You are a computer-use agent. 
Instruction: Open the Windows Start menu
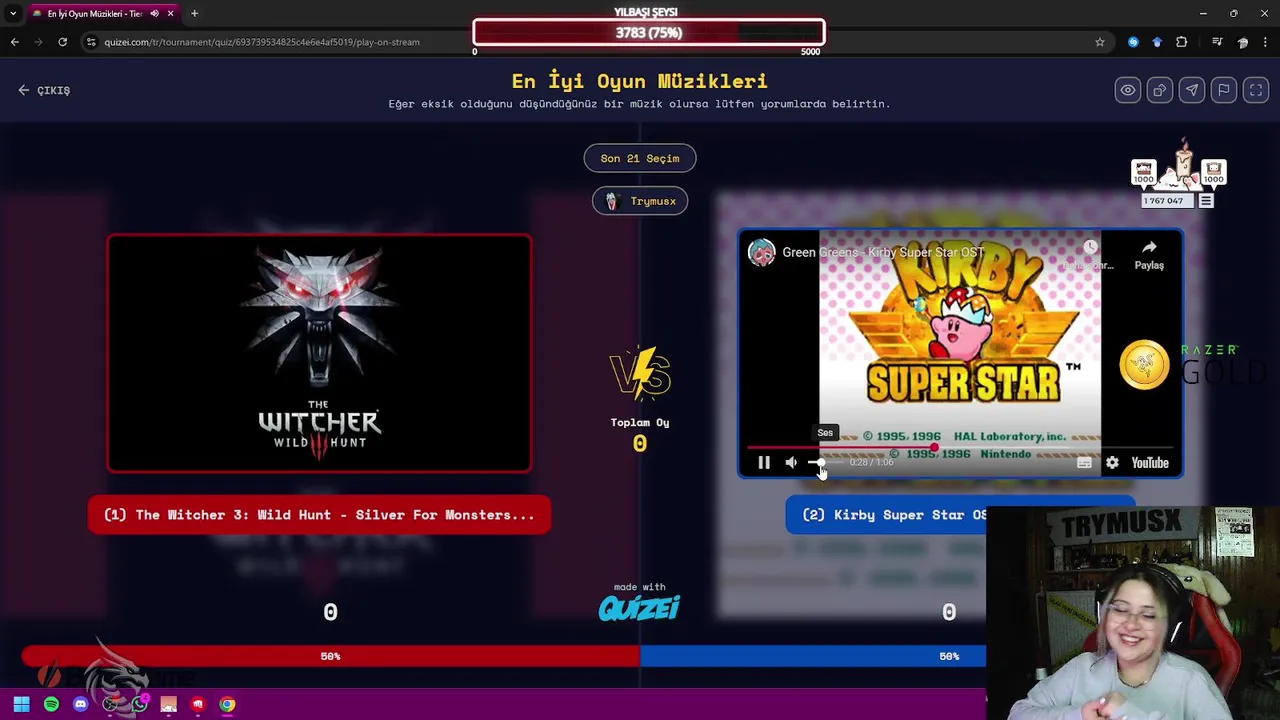[x=21, y=704]
